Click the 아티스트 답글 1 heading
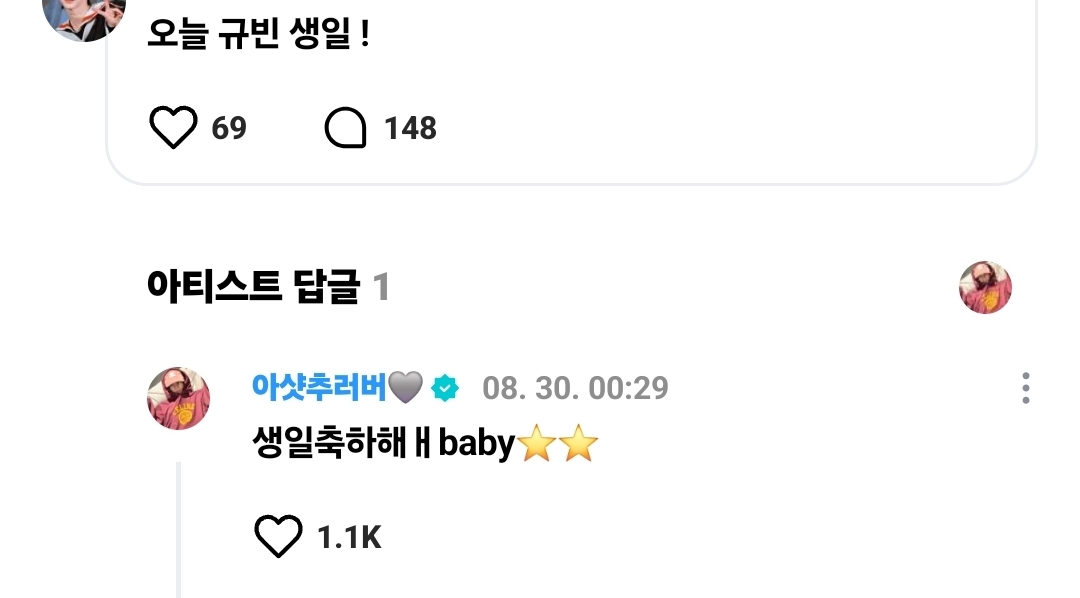The image size is (1080, 598). pos(269,287)
